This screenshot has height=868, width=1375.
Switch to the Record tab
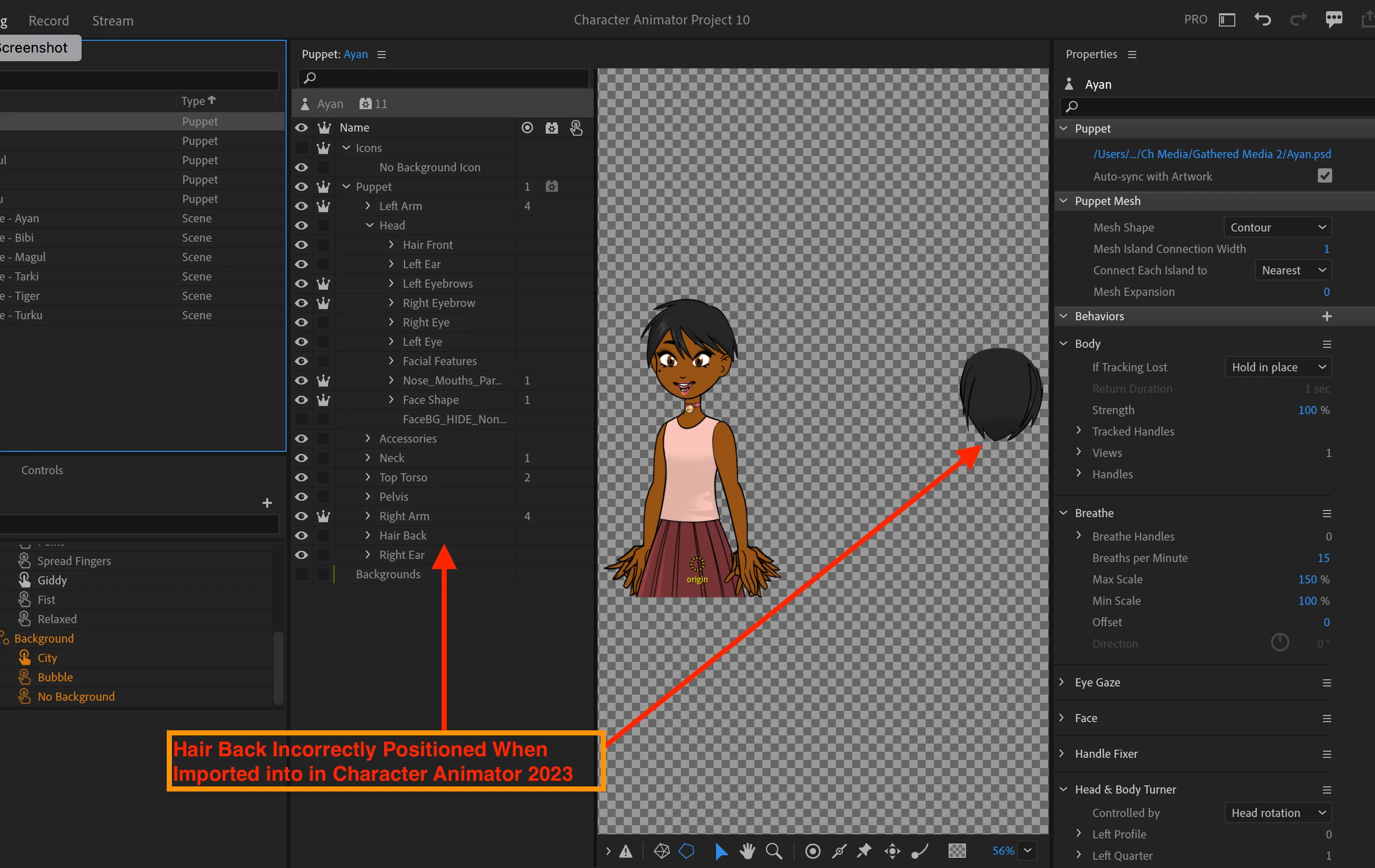48,20
